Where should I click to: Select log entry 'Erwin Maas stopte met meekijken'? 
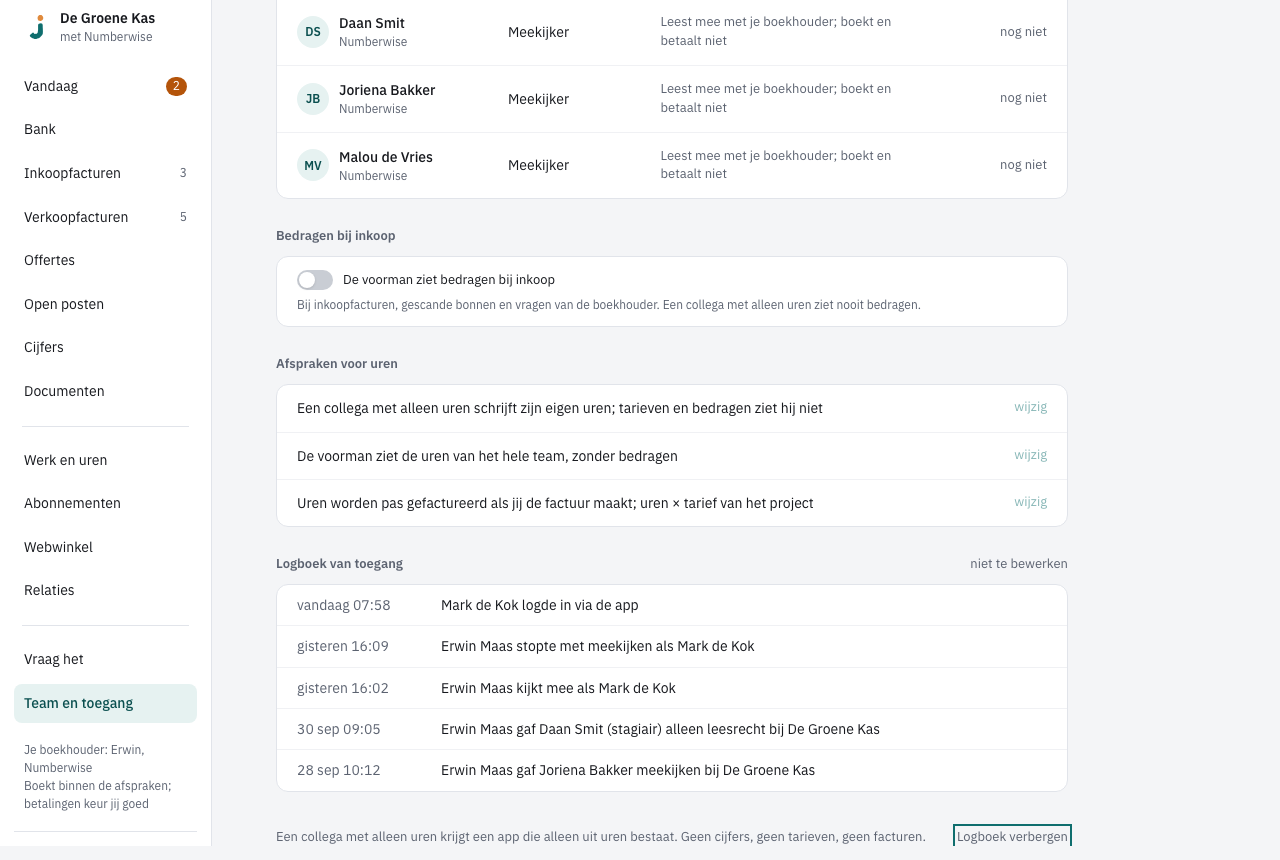click(x=672, y=647)
